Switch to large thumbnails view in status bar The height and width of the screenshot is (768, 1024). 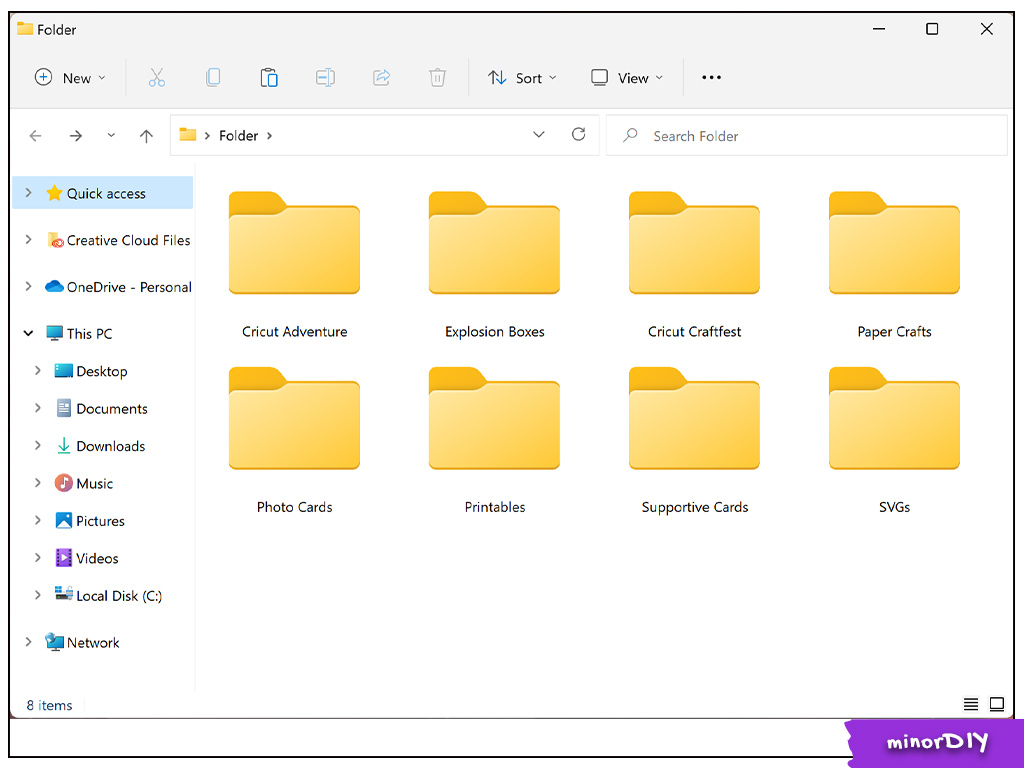click(997, 704)
